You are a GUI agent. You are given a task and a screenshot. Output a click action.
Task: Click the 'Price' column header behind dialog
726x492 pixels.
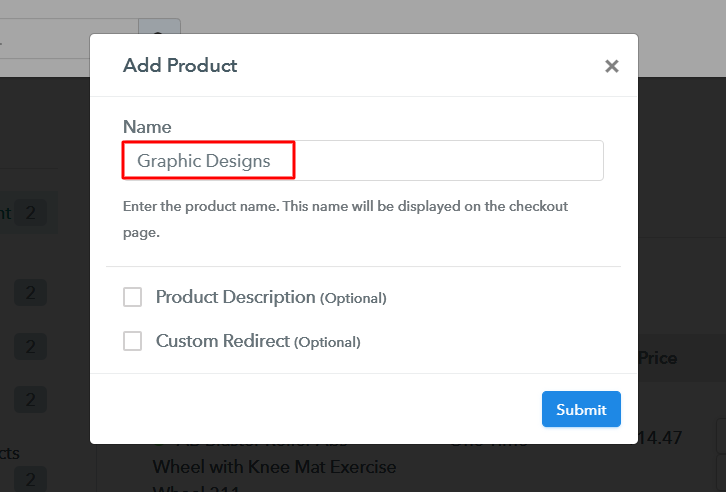pos(657,358)
